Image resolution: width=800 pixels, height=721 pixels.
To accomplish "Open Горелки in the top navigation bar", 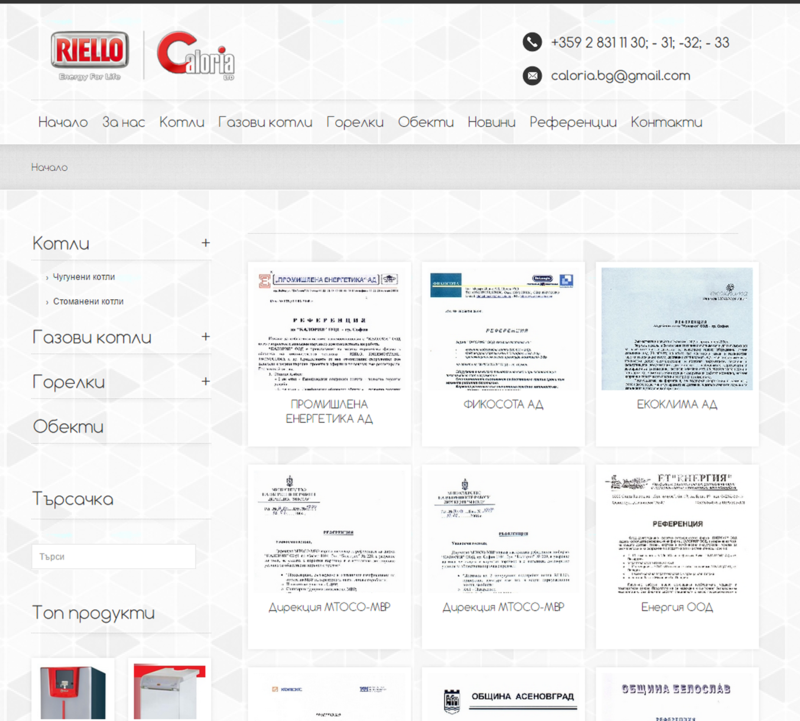I will click(355, 122).
